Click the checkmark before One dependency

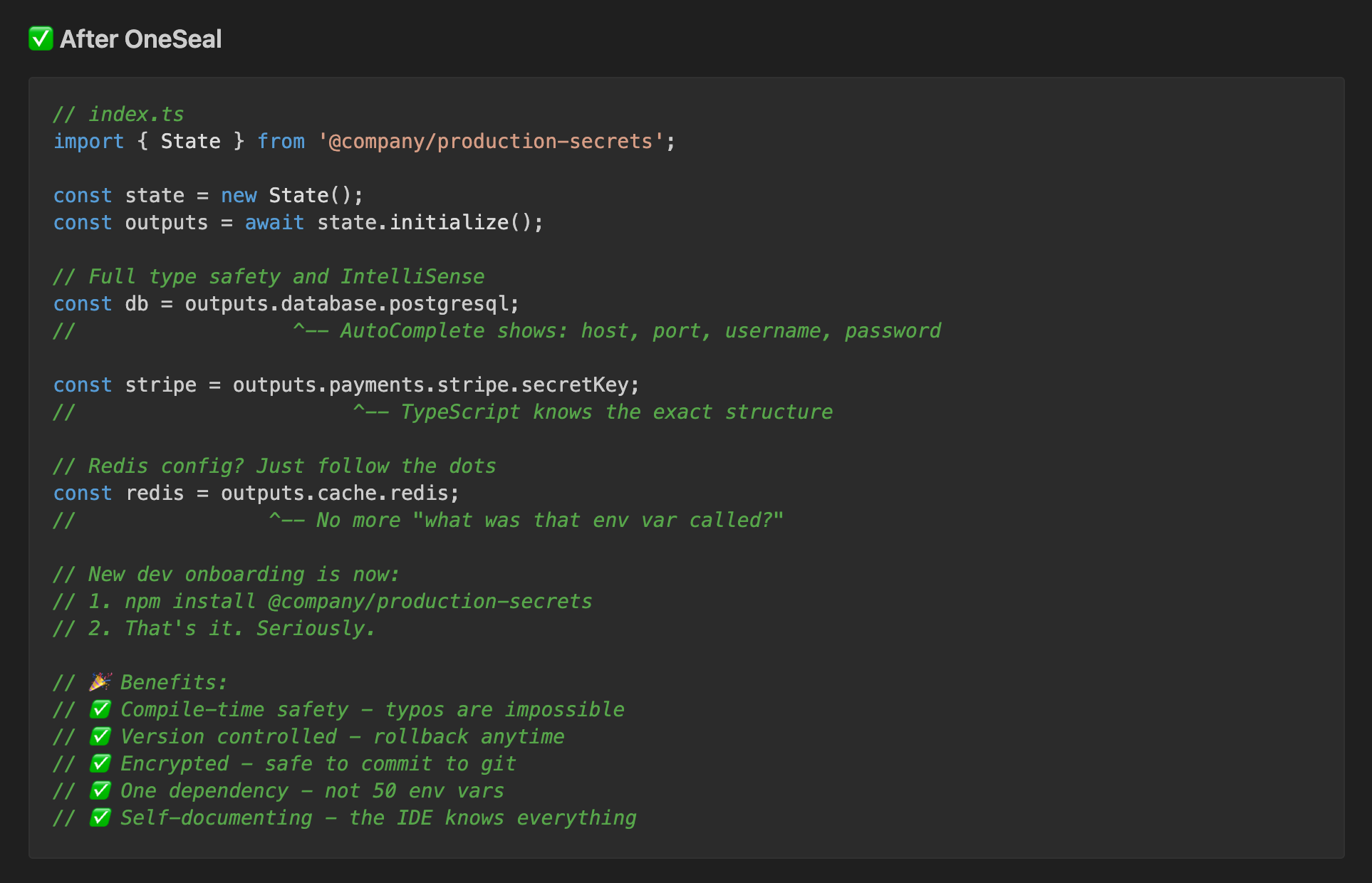(100, 790)
